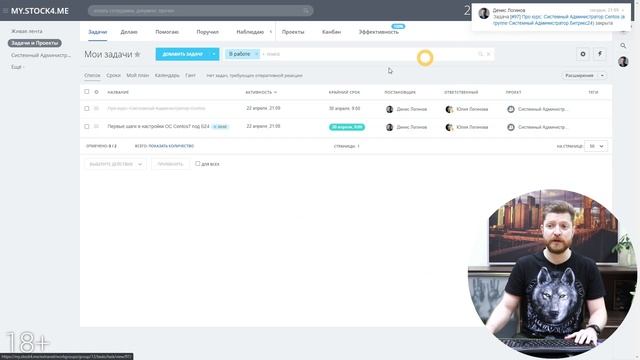Open task list settings gear
640x360 pixels.
point(583,54)
